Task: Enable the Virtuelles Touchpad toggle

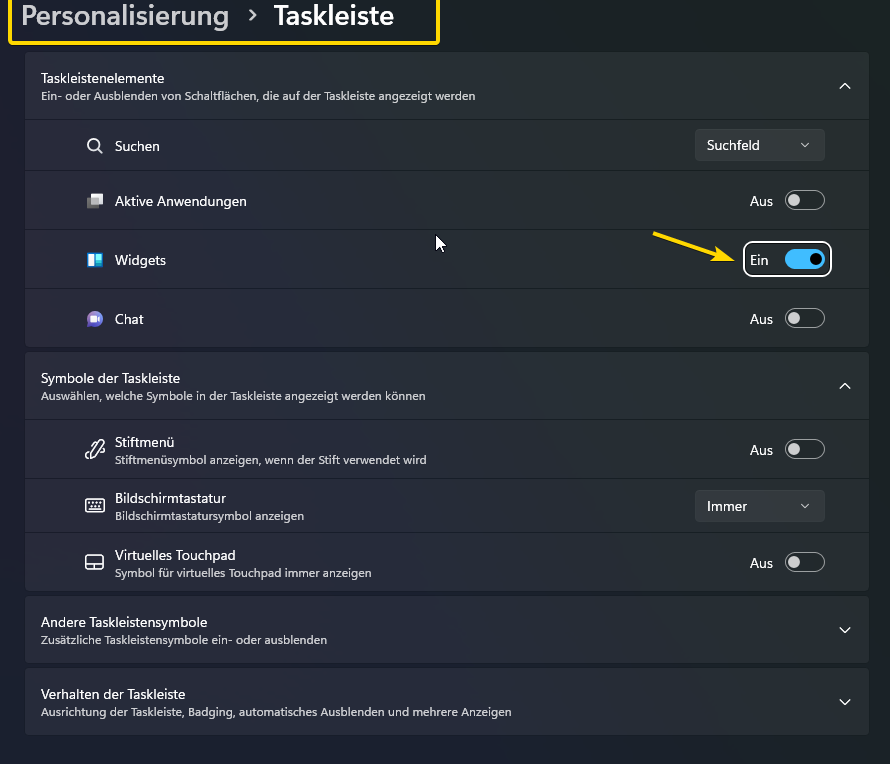Action: [x=804, y=563]
